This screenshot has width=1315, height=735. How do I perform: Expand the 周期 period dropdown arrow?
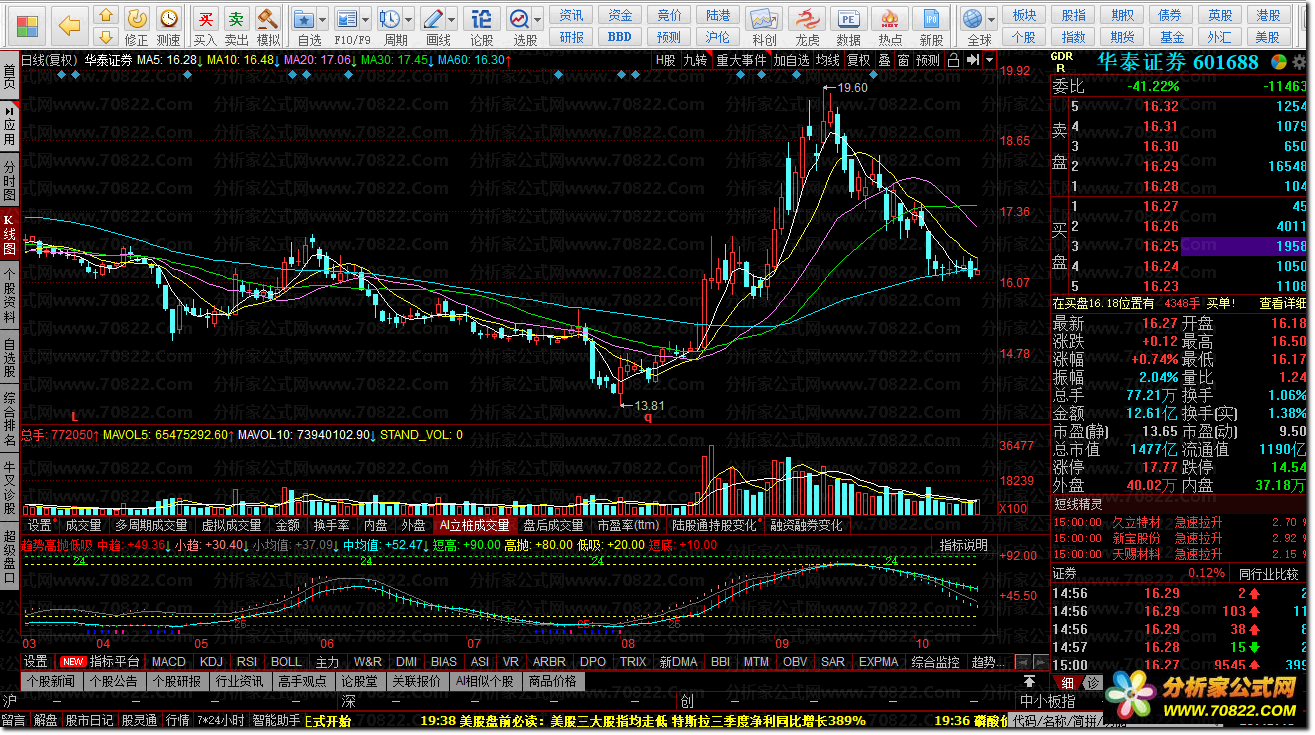point(409,18)
